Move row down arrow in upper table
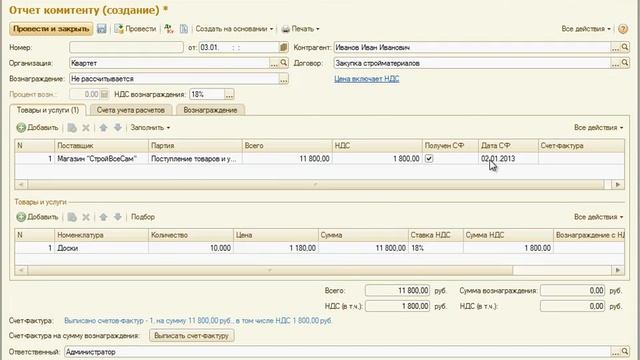This screenshot has height=360, width=640. click(118, 128)
